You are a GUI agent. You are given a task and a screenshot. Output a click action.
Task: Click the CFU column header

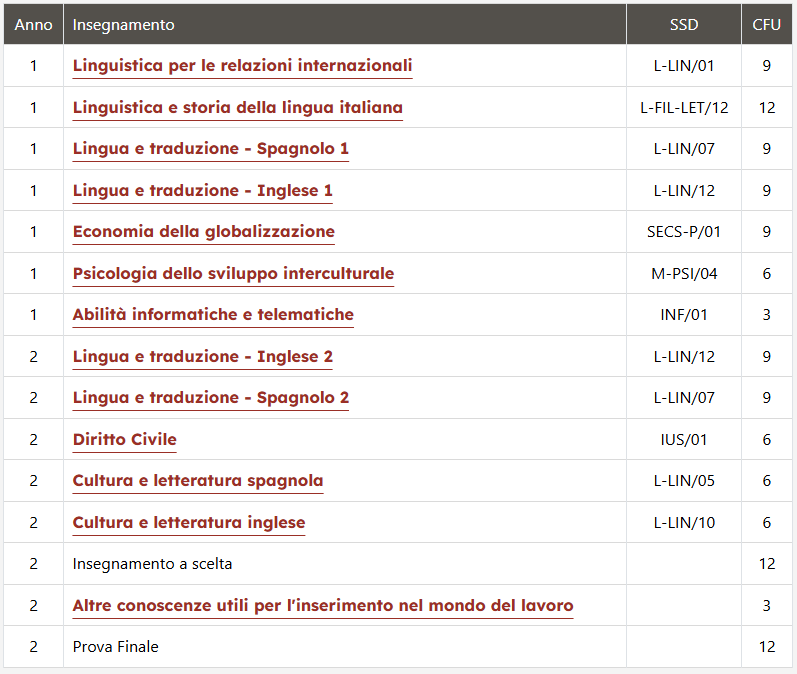[x=767, y=25]
